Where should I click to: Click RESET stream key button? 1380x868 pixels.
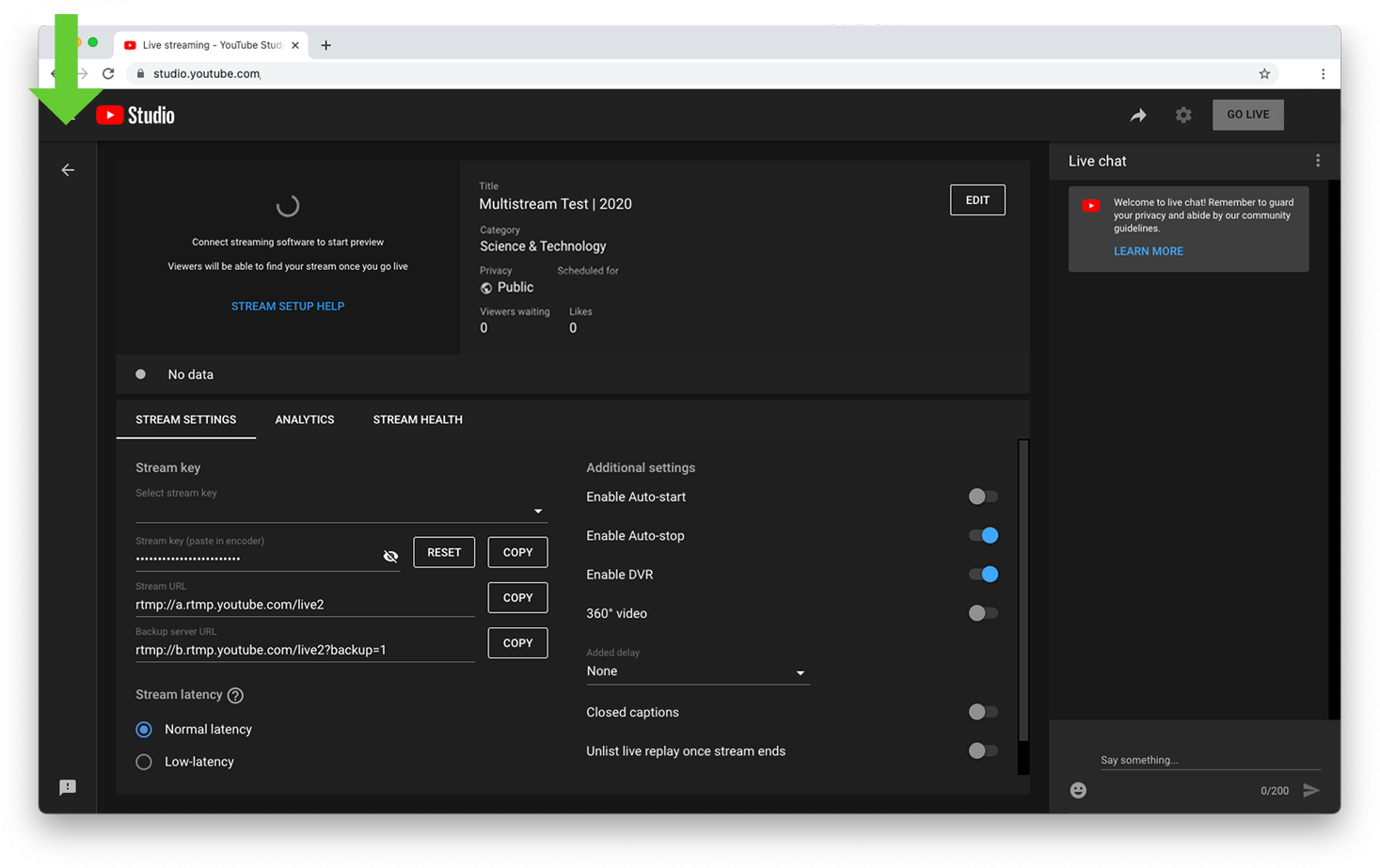[x=444, y=552]
